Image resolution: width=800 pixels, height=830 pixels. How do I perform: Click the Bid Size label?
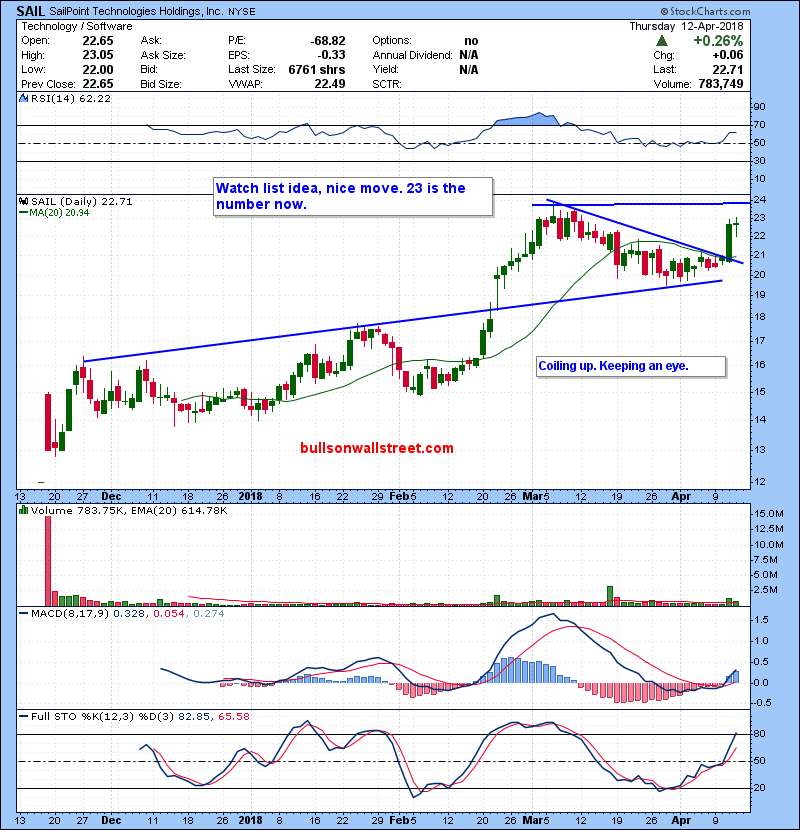(x=161, y=84)
